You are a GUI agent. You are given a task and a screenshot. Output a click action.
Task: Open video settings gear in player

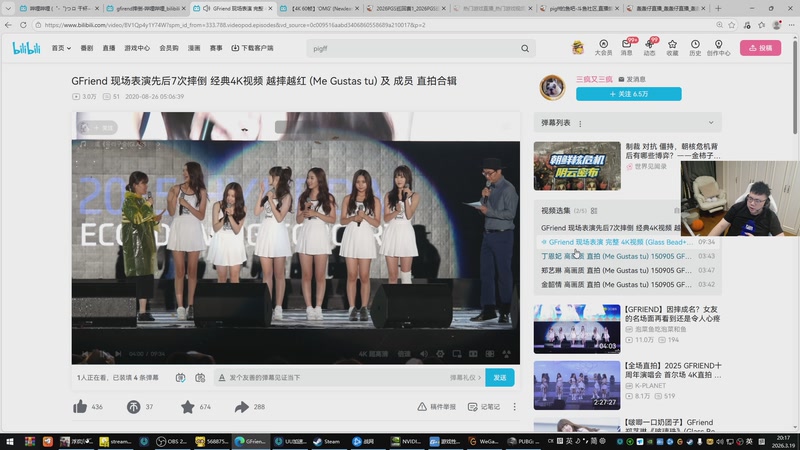440,354
